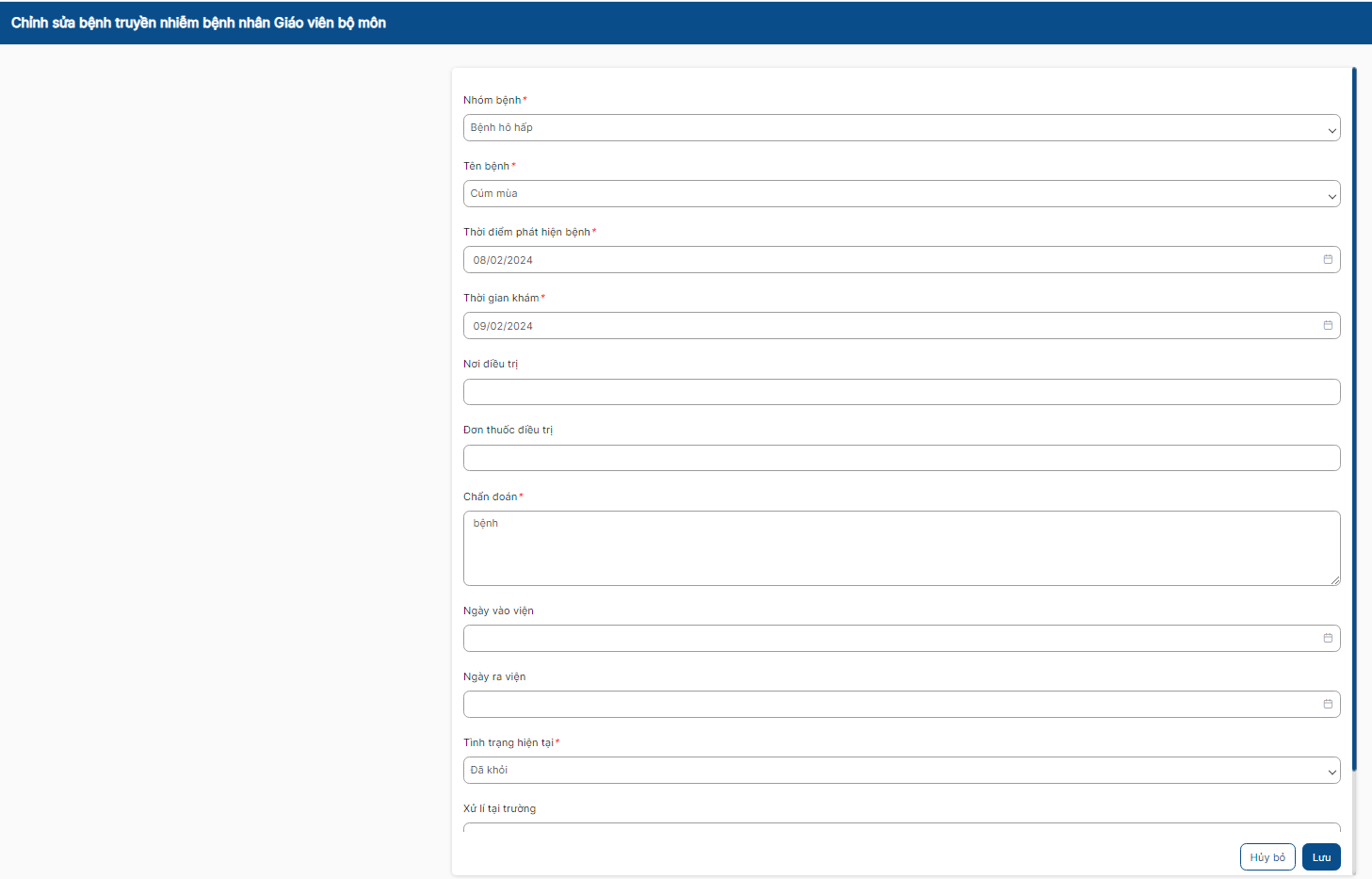Click the Ngày vào viện date input
The image size is (1372, 879).
coord(901,639)
